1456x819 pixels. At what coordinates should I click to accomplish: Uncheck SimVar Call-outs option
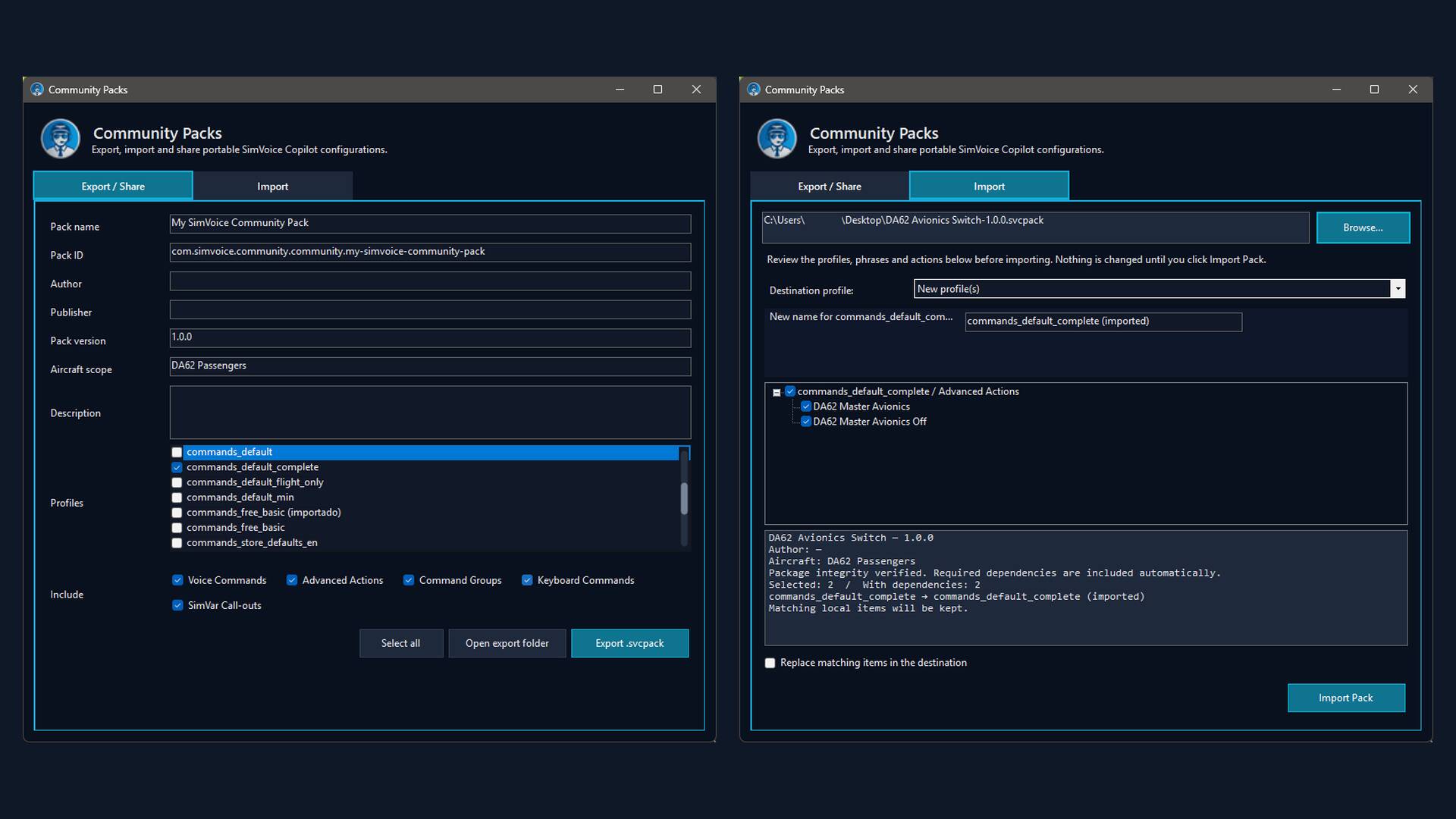(177, 605)
